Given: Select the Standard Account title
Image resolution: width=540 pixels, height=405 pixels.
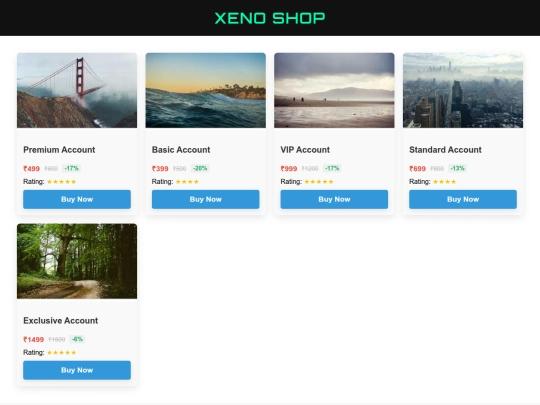Looking at the screenshot, I should [445, 150].
